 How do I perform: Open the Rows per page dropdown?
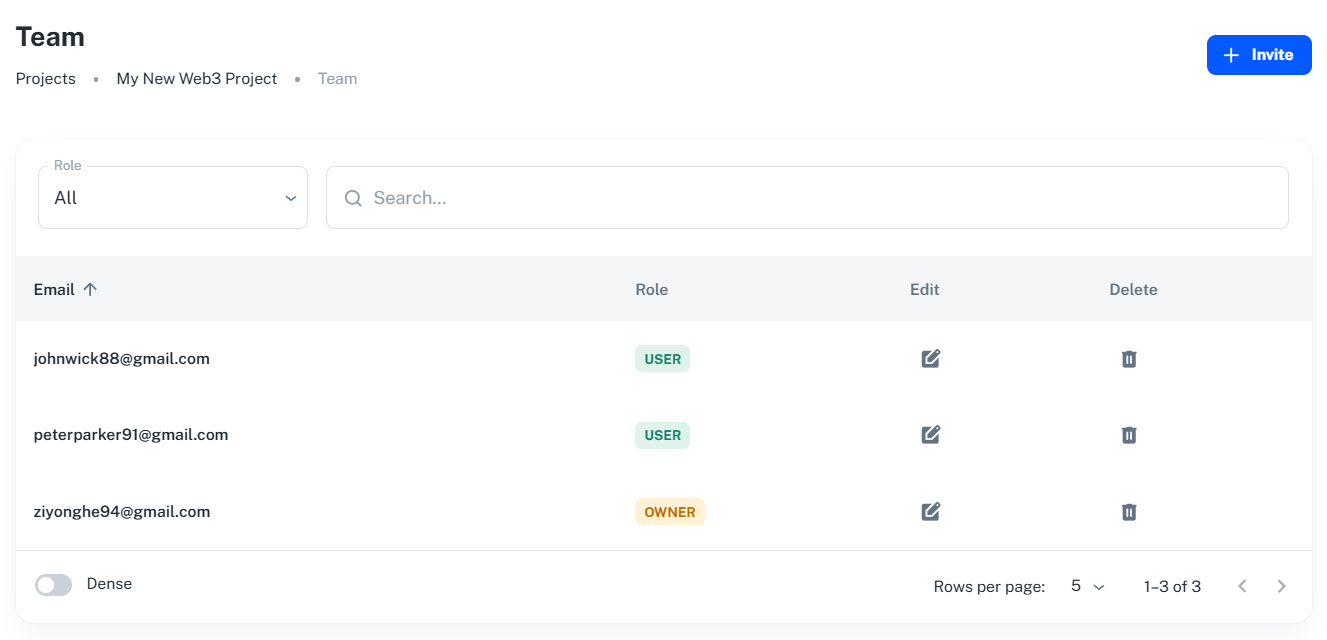pos(1087,586)
